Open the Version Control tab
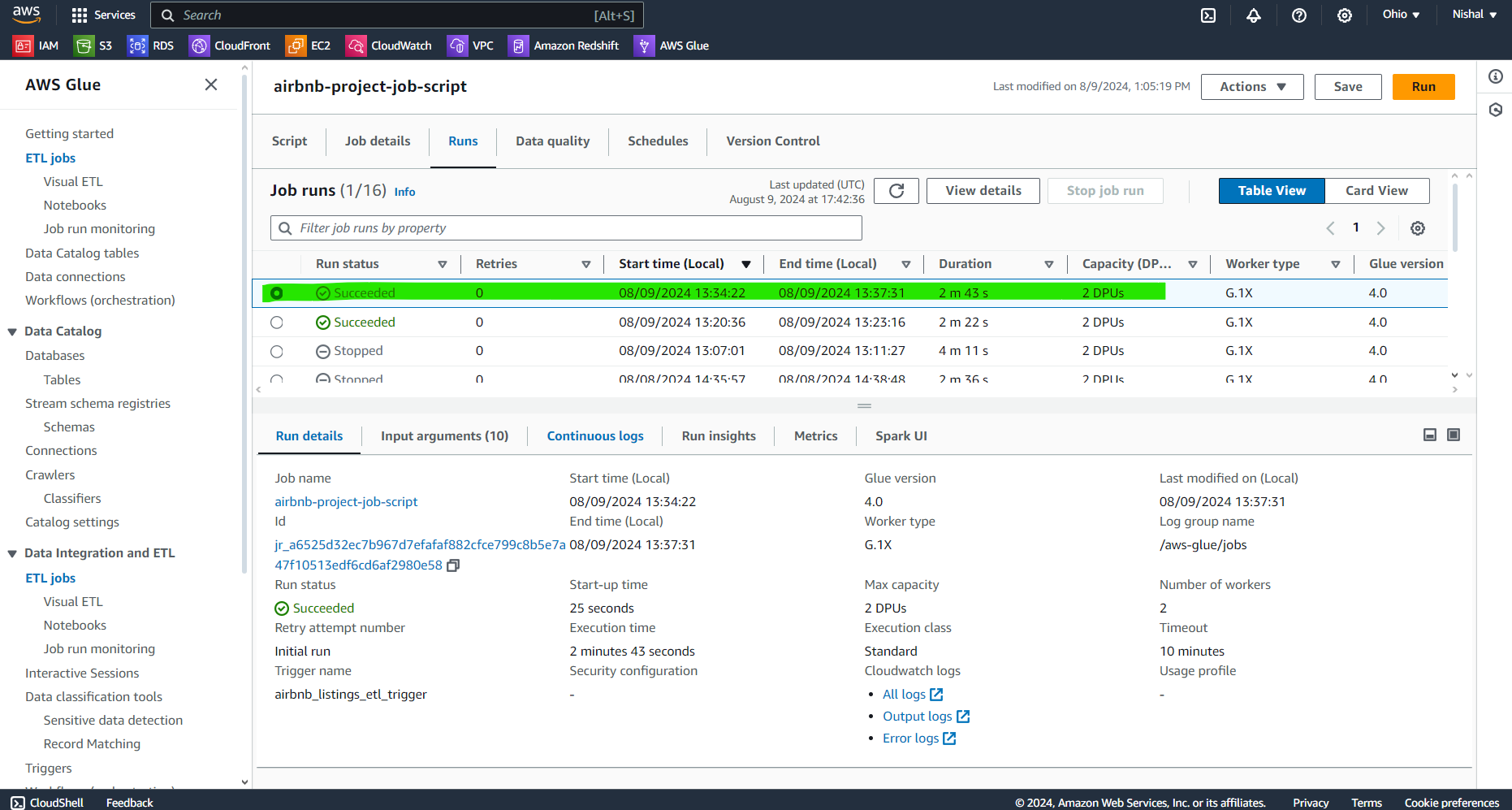This screenshot has width=1512, height=810. click(773, 141)
